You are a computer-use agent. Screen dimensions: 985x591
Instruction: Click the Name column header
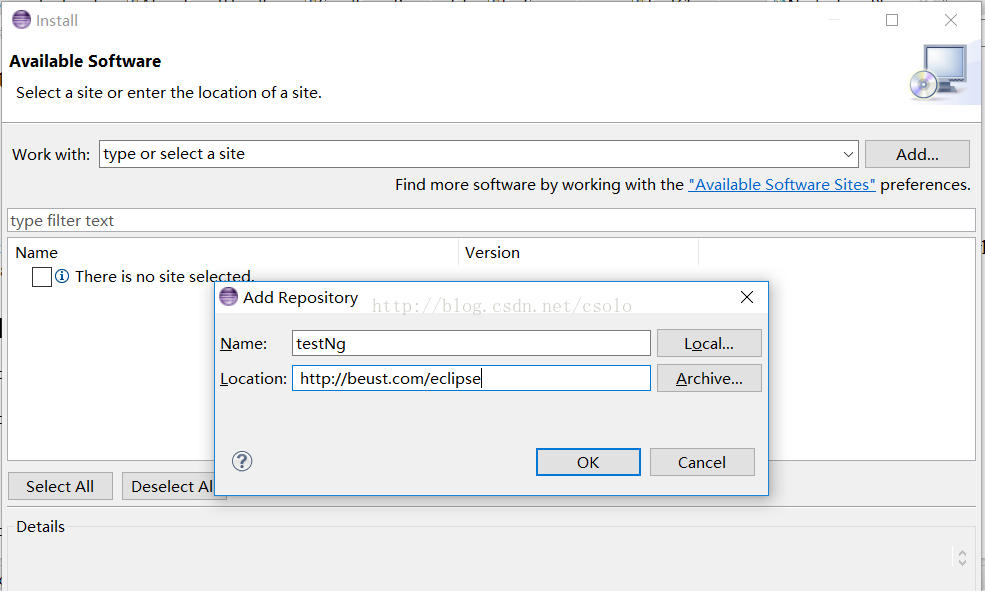(233, 252)
